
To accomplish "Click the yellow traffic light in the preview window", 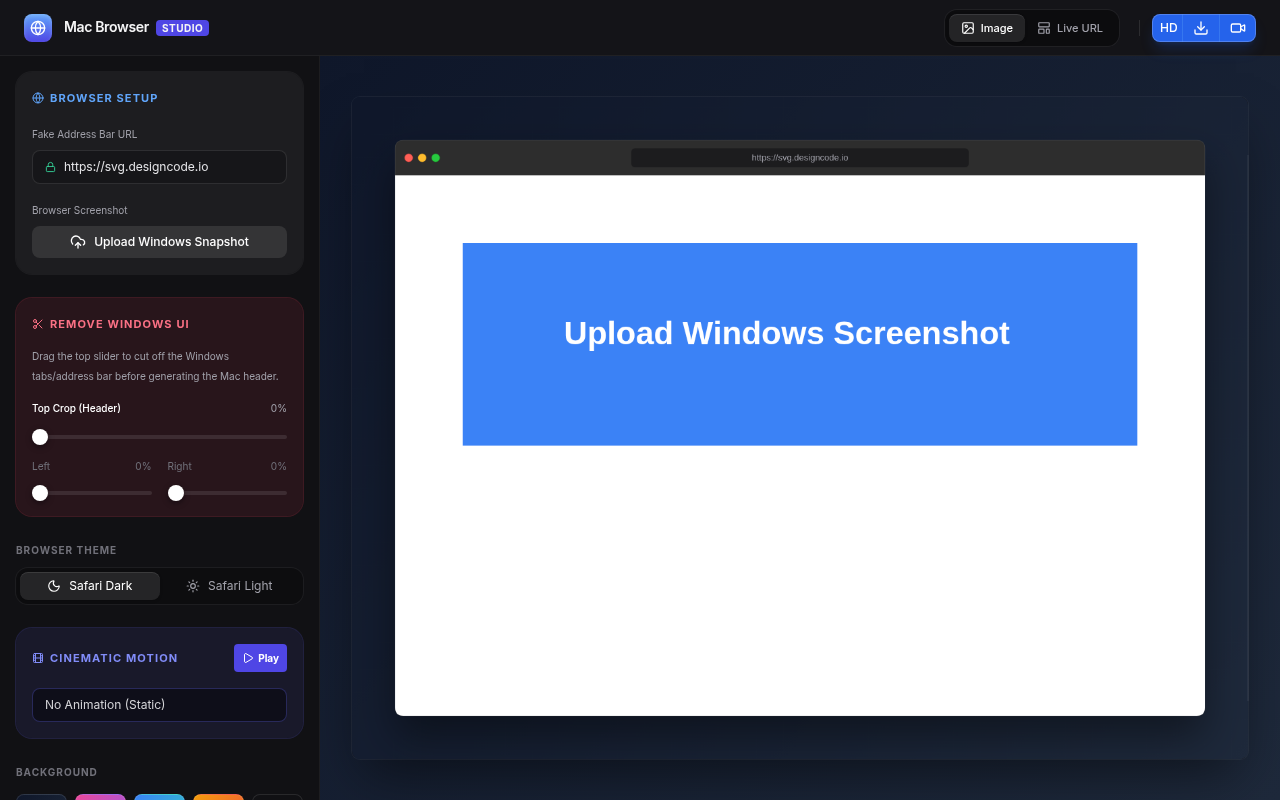I will pos(420,157).
